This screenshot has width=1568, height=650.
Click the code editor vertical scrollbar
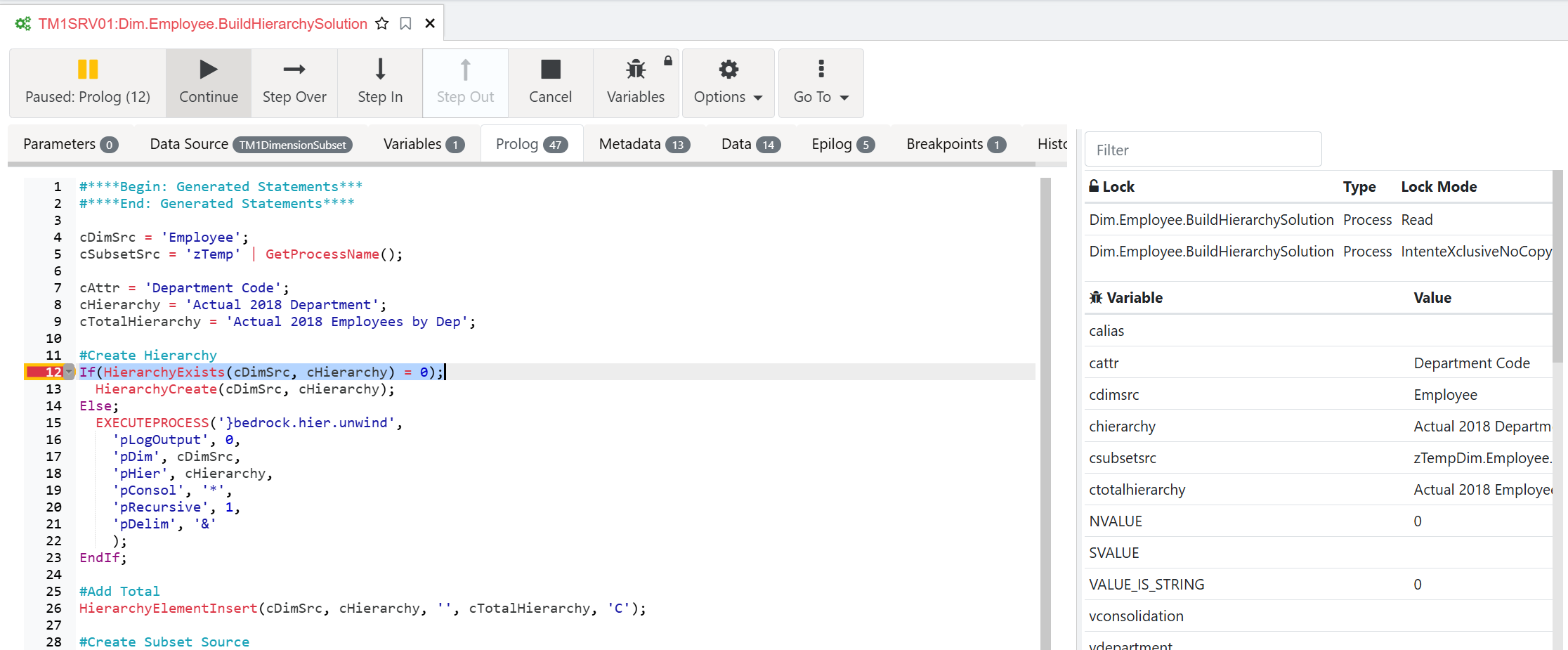click(x=1045, y=413)
